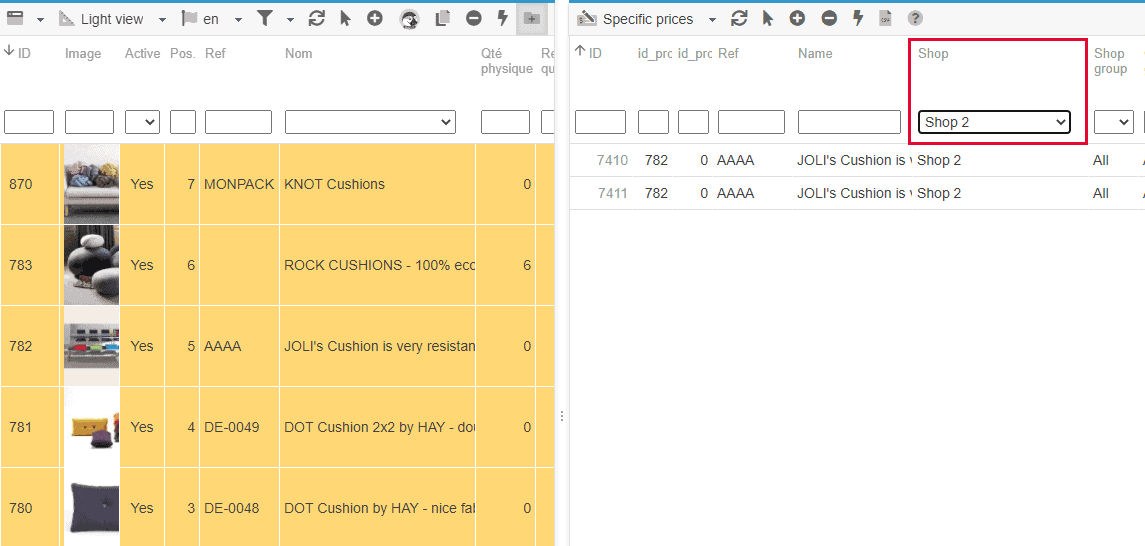Viewport: 1145px width, 546px height.
Task: Click the folder-plus icon in the products toolbar
Action: coord(532,19)
